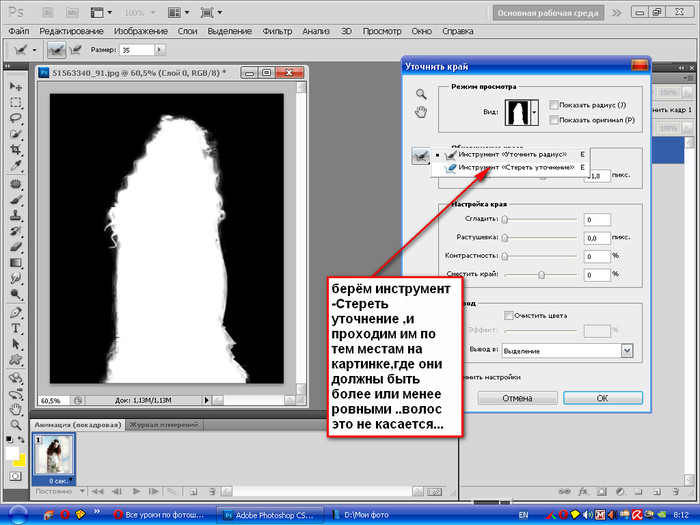Enable «Очистить цвета» checkbox
This screenshot has height=525, width=700.
[508, 315]
